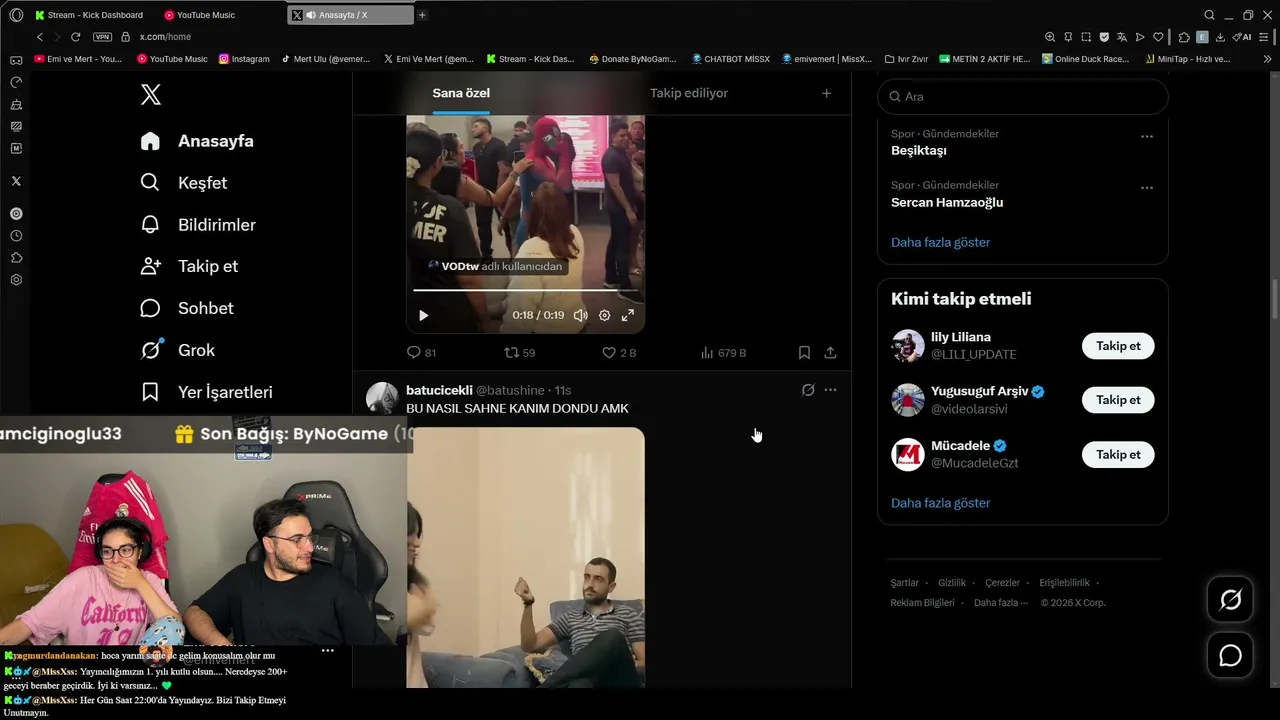
Task: Open Anasayfa in the X navigation
Action: tap(197, 141)
